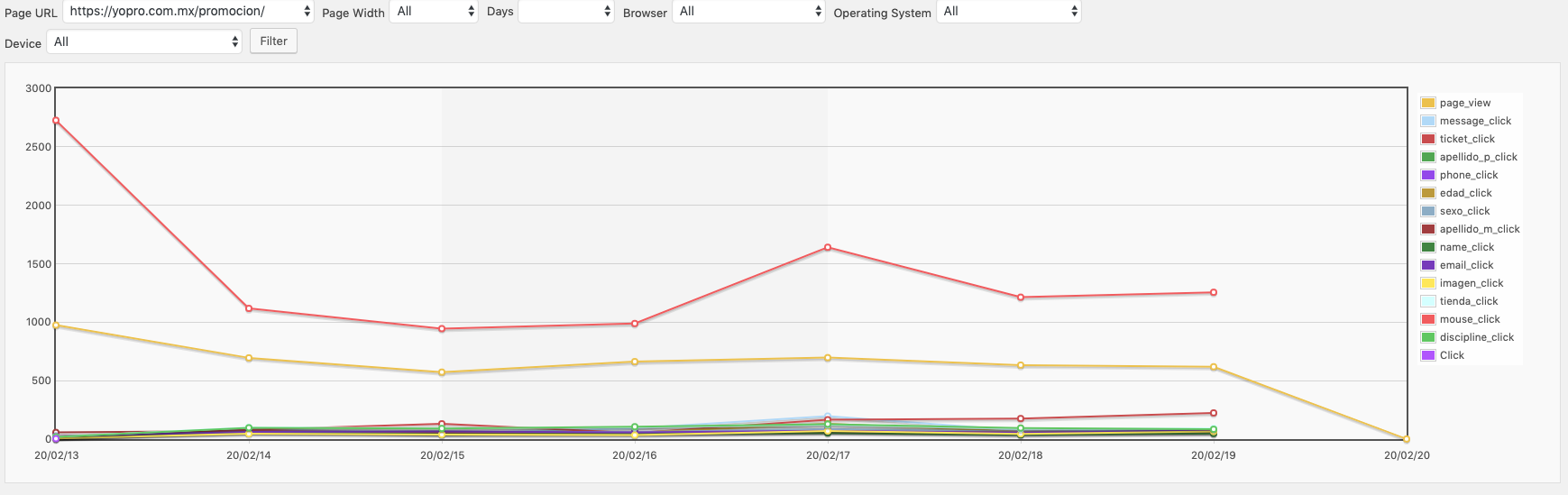Click the sexo_click legend swatch
Screen dimensions: 1568x495
[x=1428, y=211]
